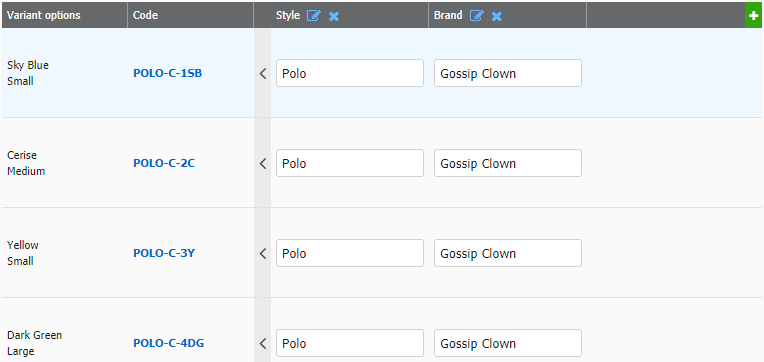Remove the Style column
The height and width of the screenshot is (362, 764).
[334, 17]
